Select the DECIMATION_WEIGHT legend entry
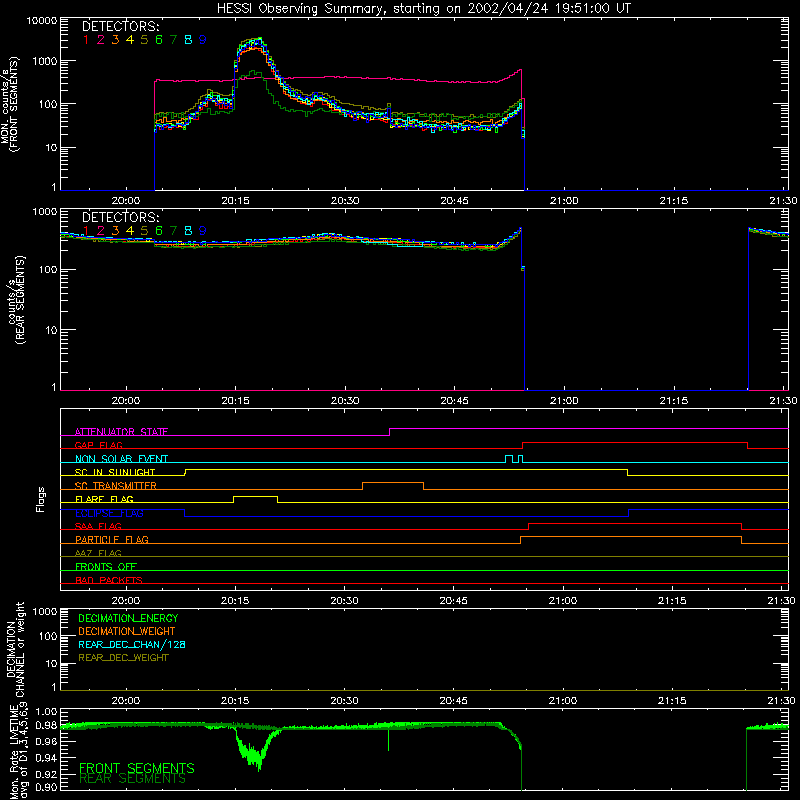Image resolution: width=800 pixels, height=800 pixels. pyautogui.click(x=127, y=632)
